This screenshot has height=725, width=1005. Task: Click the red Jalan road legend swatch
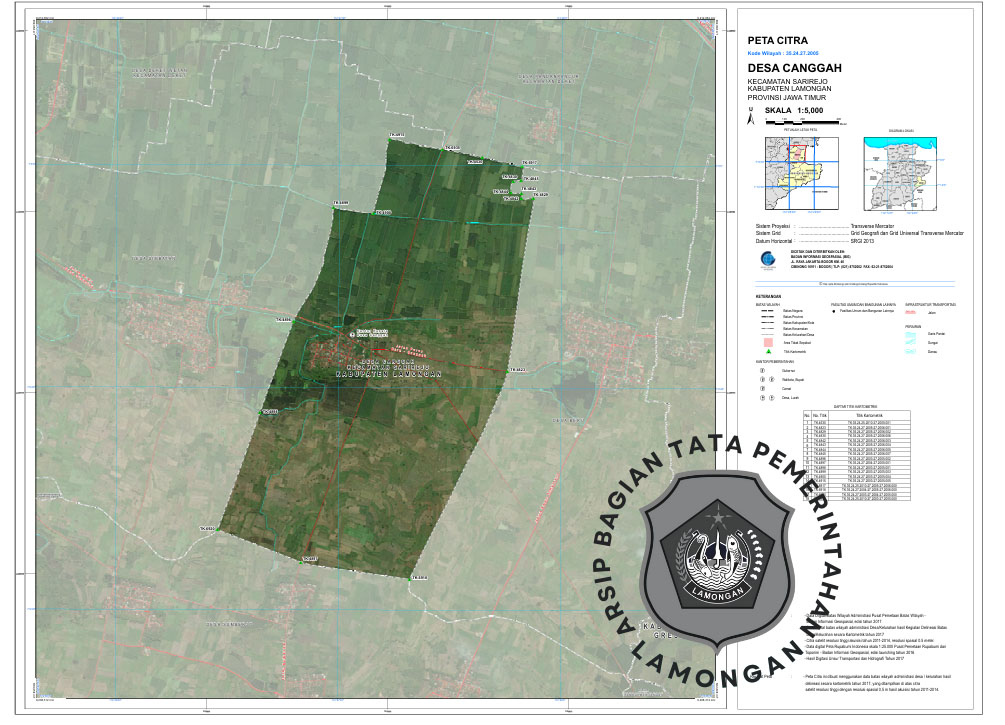pyautogui.click(x=910, y=313)
